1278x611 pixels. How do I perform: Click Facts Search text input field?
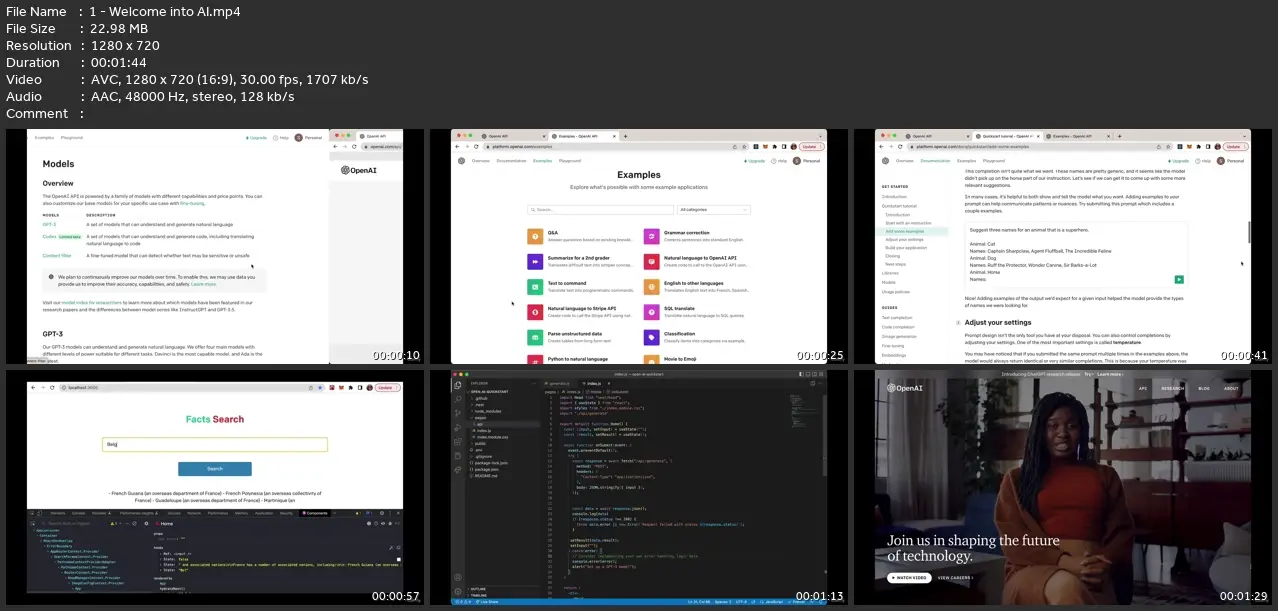215,444
